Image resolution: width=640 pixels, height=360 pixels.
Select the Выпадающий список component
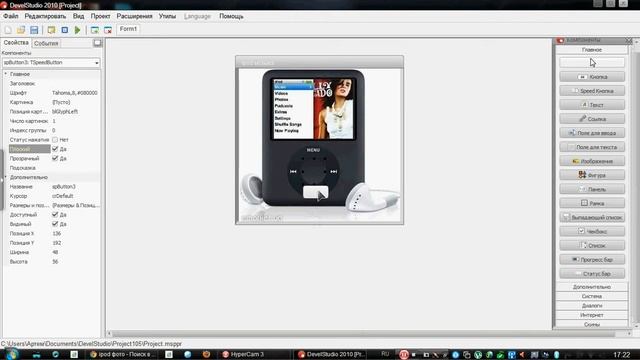tap(592, 217)
